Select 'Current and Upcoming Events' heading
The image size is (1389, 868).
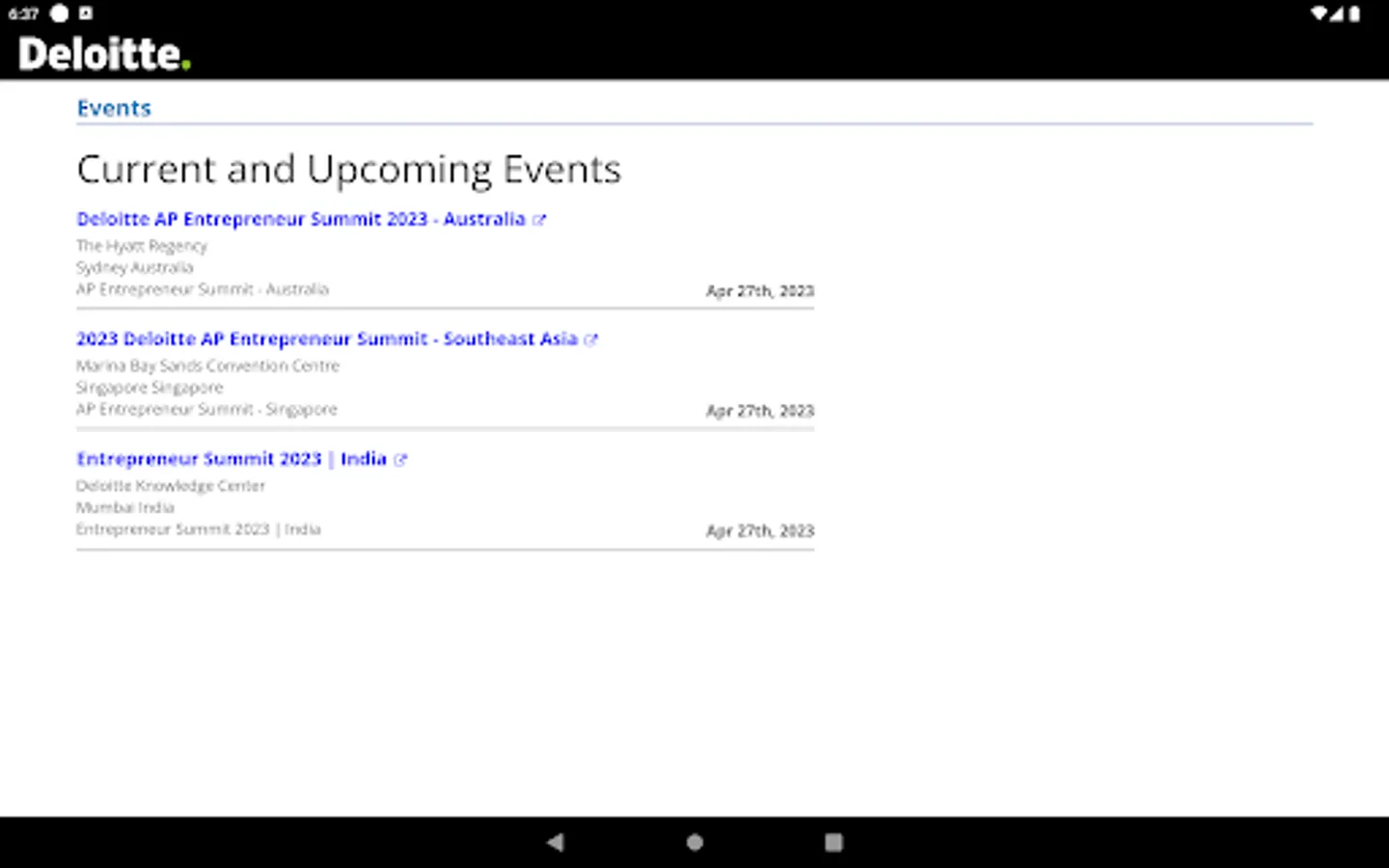pos(349,170)
